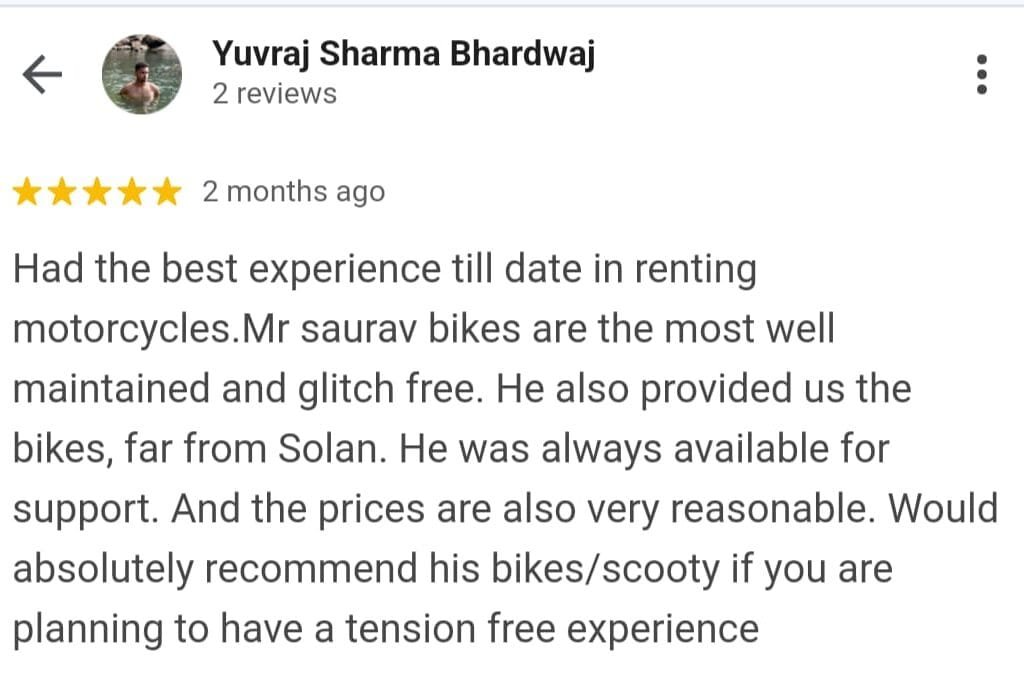Open the three-dot more options menu

[x=981, y=75]
